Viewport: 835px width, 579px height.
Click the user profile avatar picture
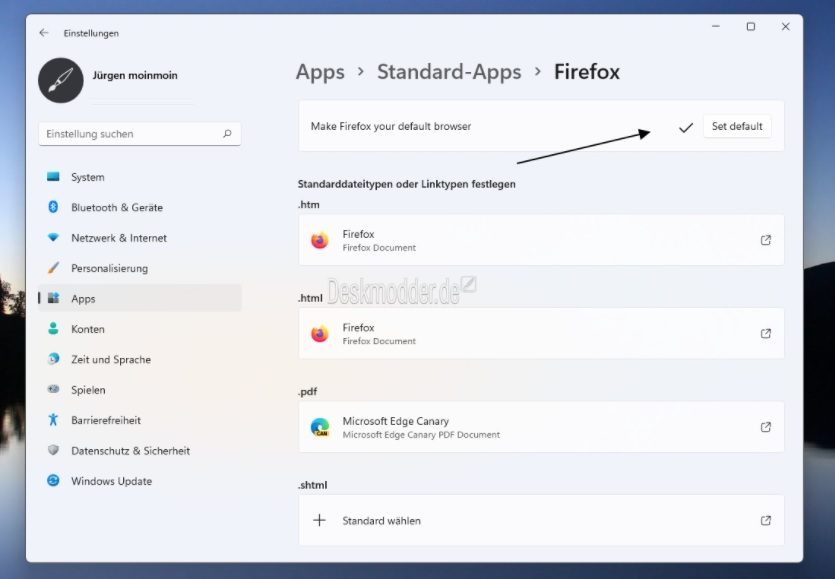point(60,80)
